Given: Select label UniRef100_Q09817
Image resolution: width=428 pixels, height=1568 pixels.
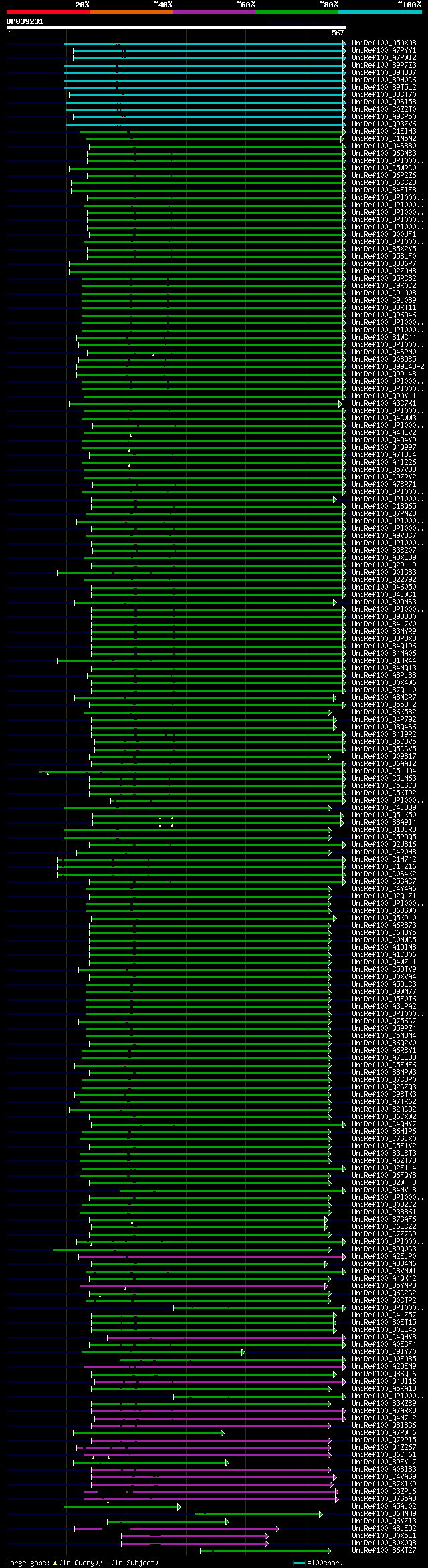Looking at the screenshot, I should (384, 757).
